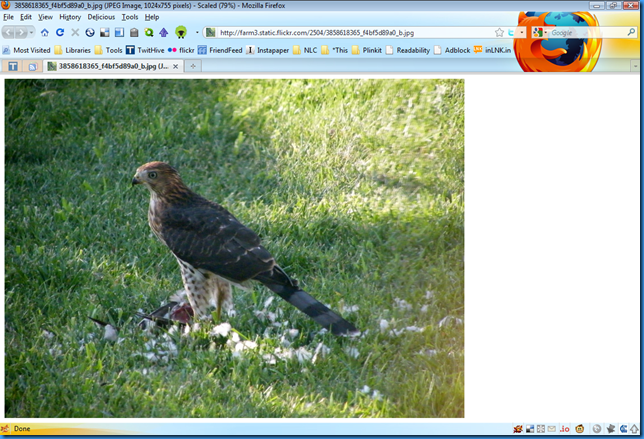The height and width of the screenshot is (439, 644).
Task: Click the Stop loading X icon
Action: (x=75, y=32)
